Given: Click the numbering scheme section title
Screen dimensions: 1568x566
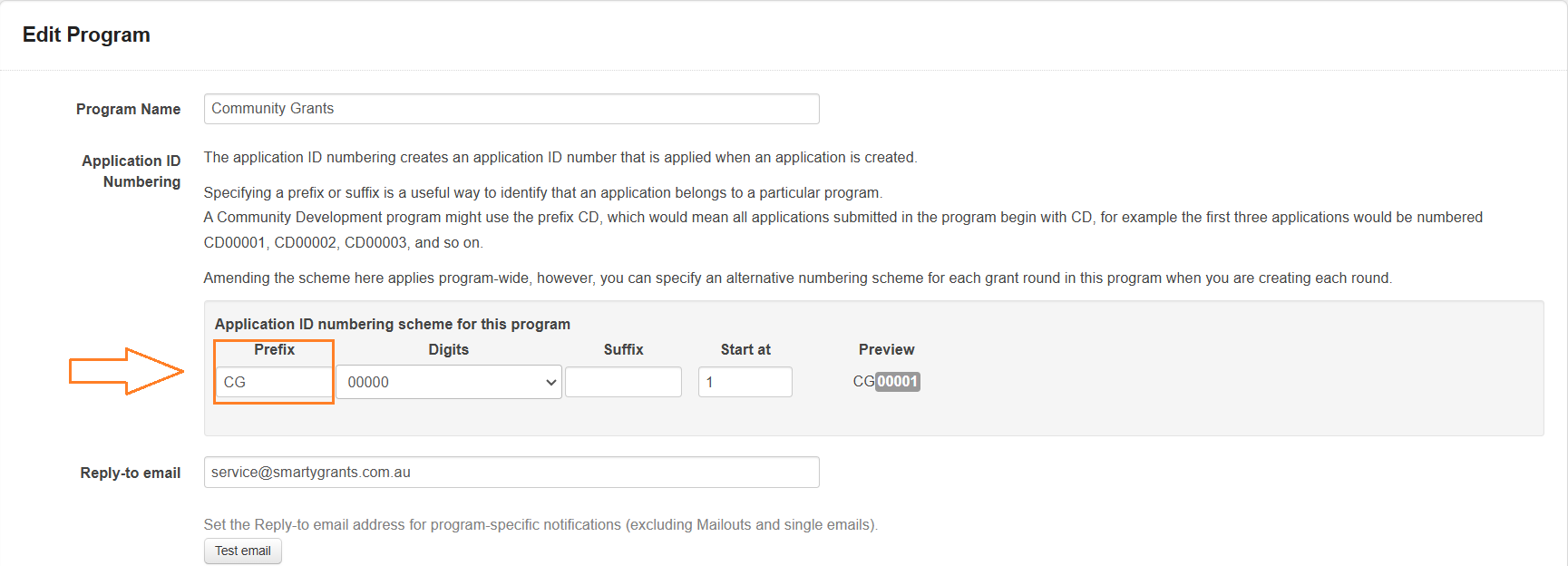Looking at the screenshot, I should (x=392, y=325).
